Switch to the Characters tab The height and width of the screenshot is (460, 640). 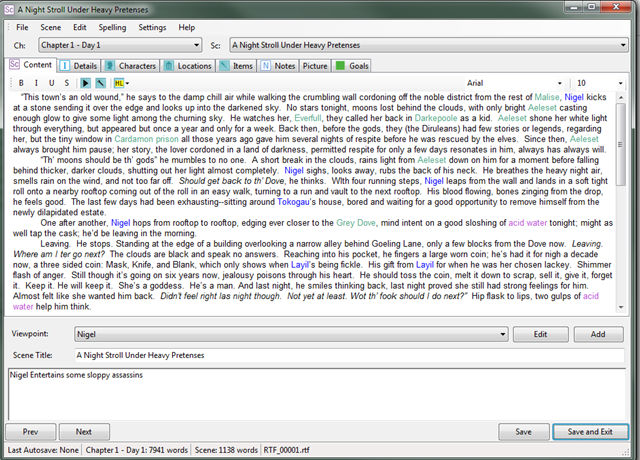click(131, 66)
